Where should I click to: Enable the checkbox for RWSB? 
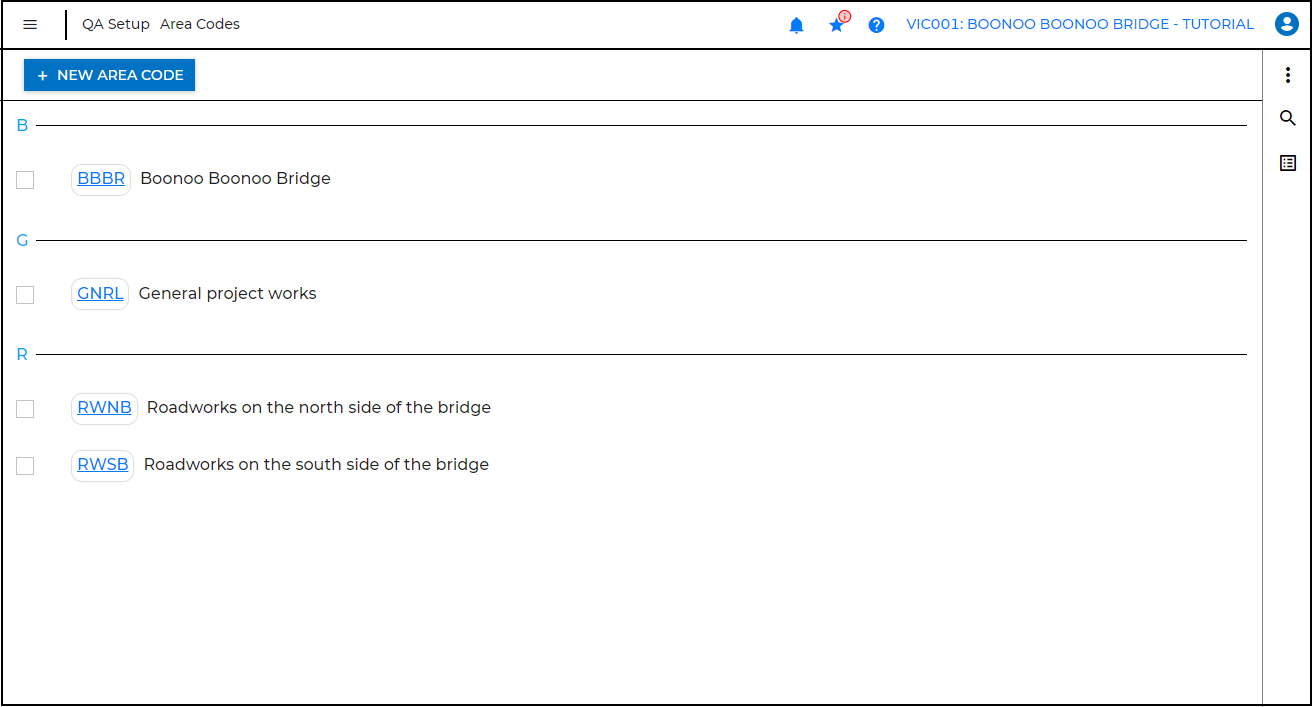point(25,466)
